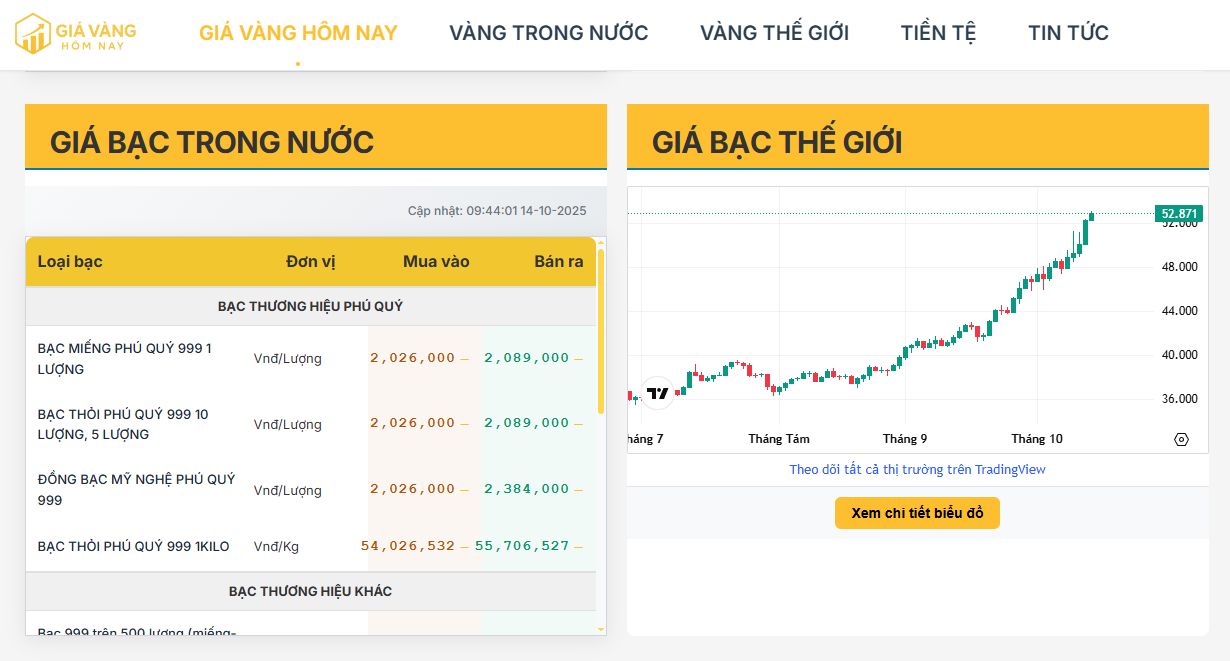
Task: Open chart settings hexagon icon
Action: (x=1181, y=439)
